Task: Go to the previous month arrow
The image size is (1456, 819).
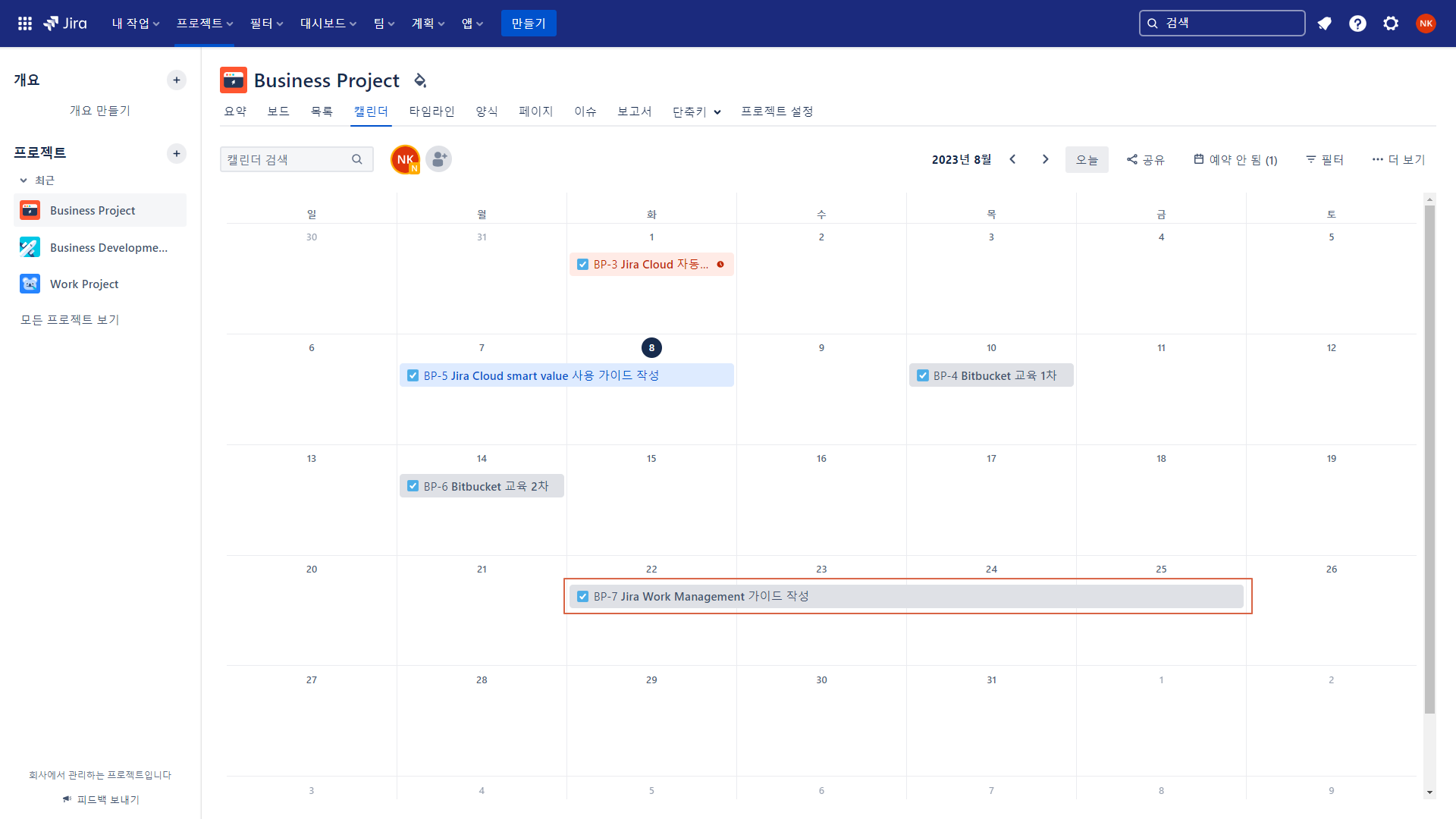Action: 1012,159
